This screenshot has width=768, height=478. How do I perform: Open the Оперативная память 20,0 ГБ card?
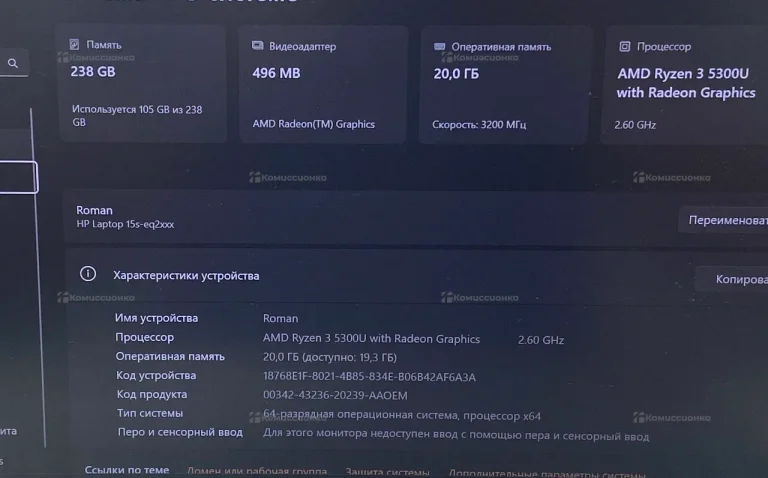(505, 85)
